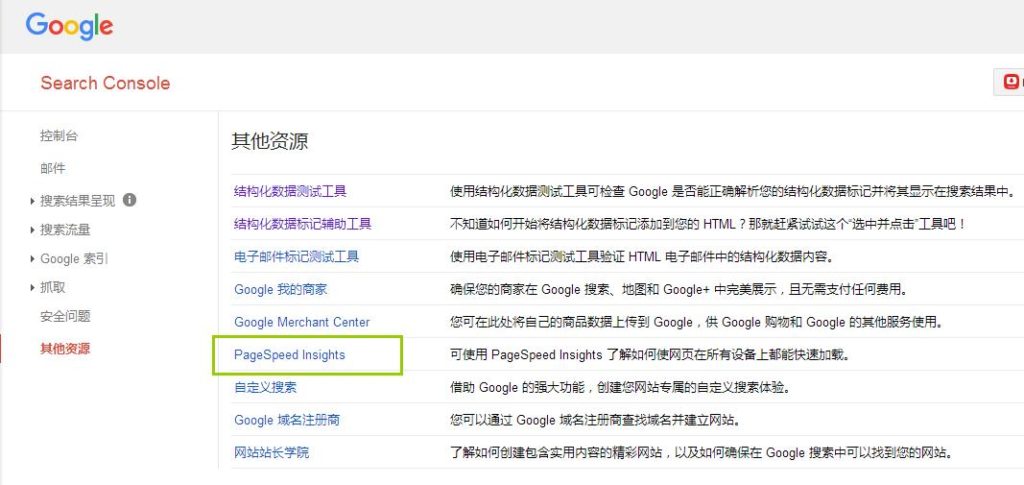Expand the Google 索引 arrow
1024x485 pixels.
pos(32,258)
